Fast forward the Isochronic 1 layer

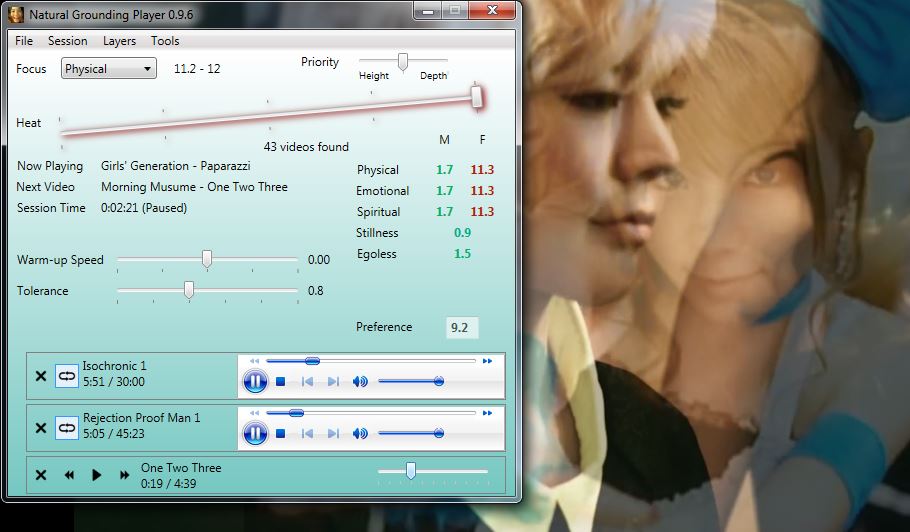click(x=487, y=361)
